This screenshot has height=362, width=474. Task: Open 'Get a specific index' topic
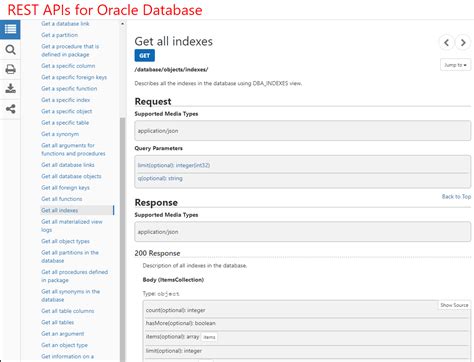(x=65, y=100)
